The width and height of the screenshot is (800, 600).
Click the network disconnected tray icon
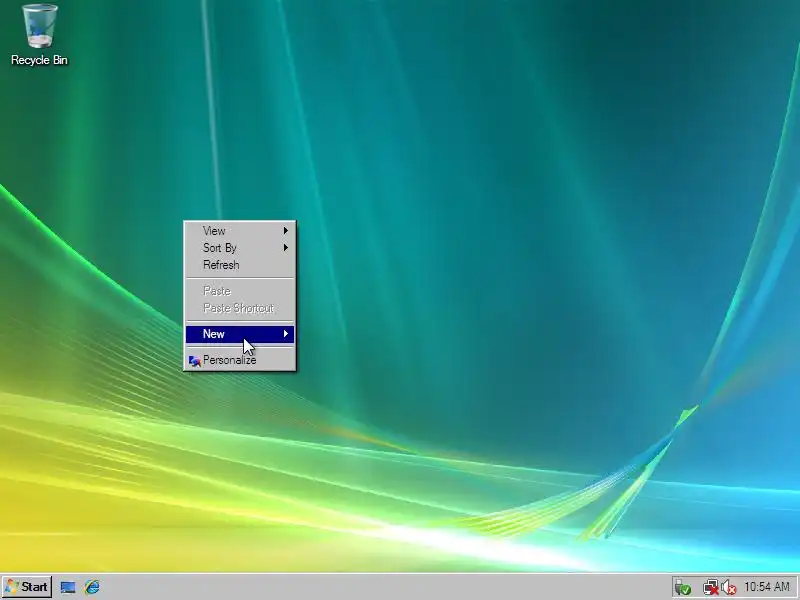point(710,588)
